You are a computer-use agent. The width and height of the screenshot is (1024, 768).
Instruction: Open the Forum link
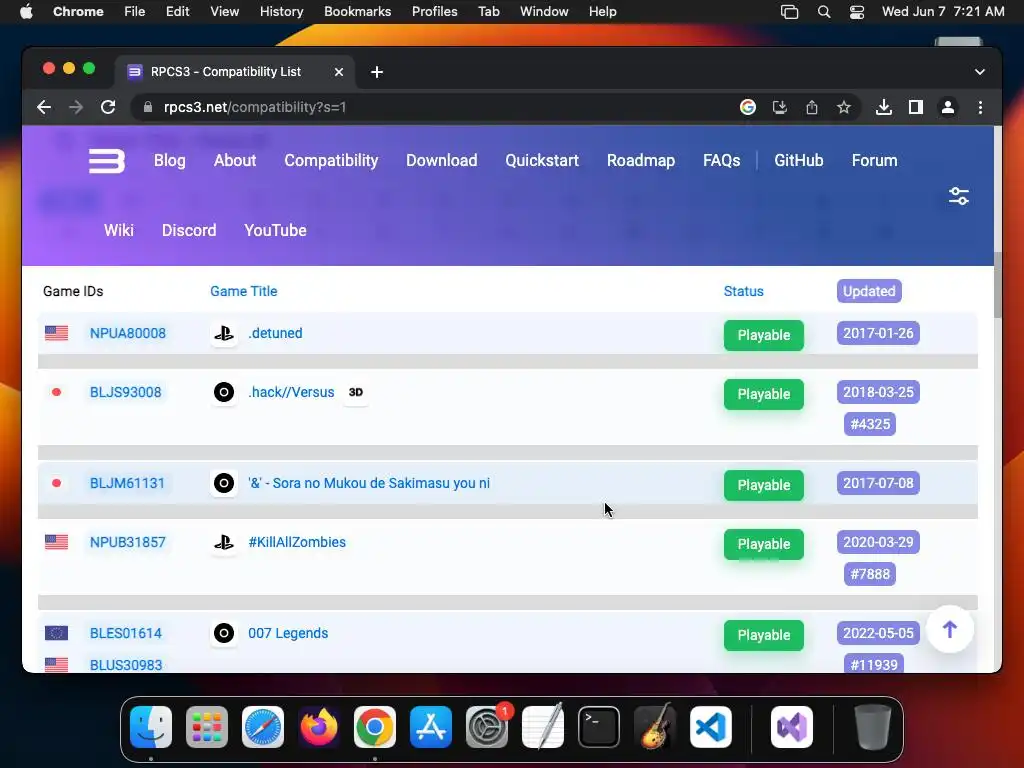coord(874,161)
